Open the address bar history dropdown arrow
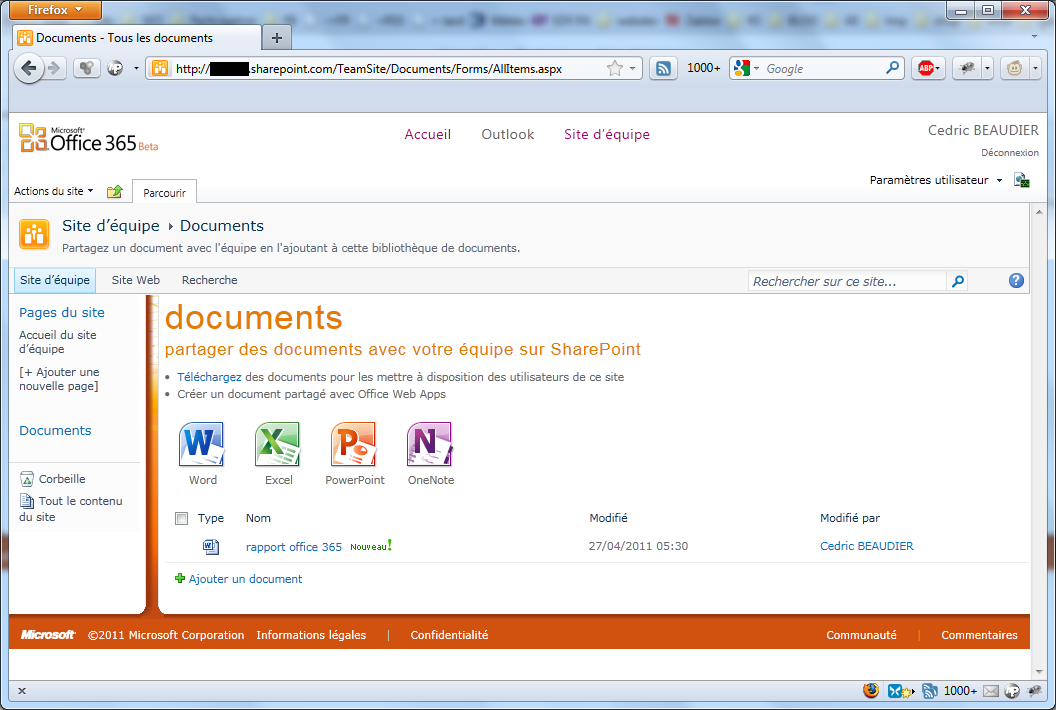Viewport: 1056px width, 710px height. click(632, 68)
